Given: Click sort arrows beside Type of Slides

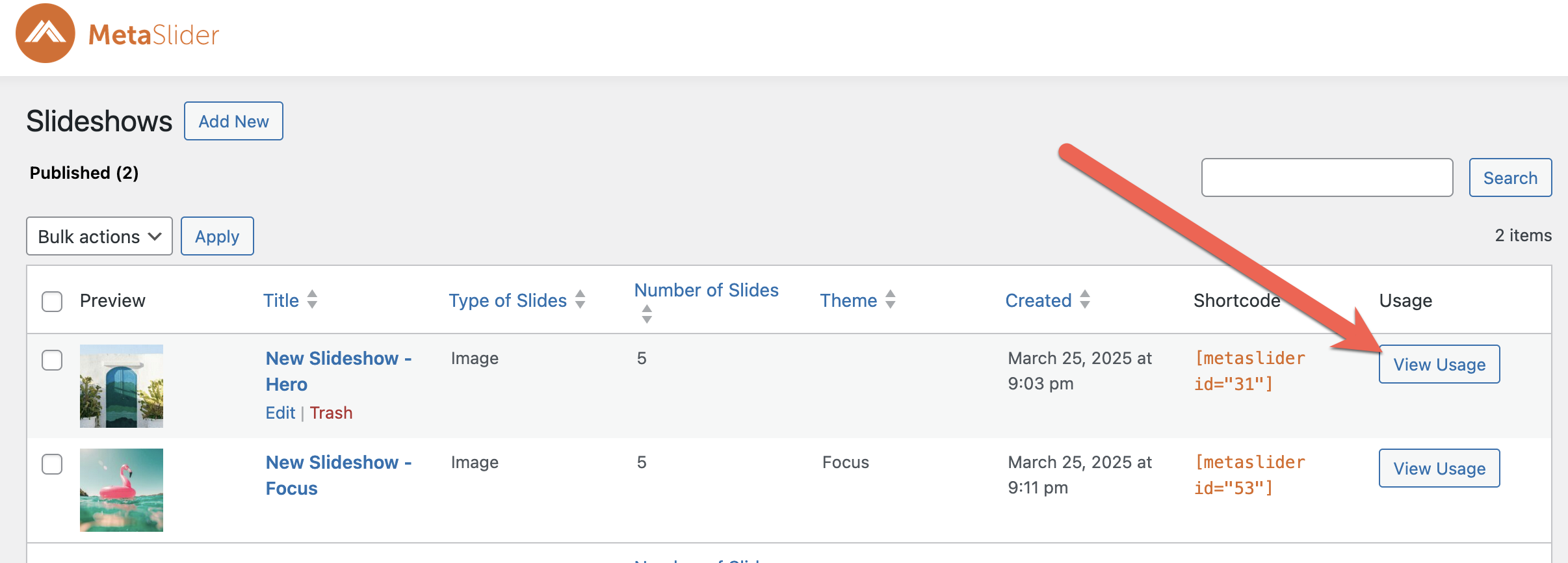Looking at the screenshot, I should pyautogui.click(x=581, y=300).
